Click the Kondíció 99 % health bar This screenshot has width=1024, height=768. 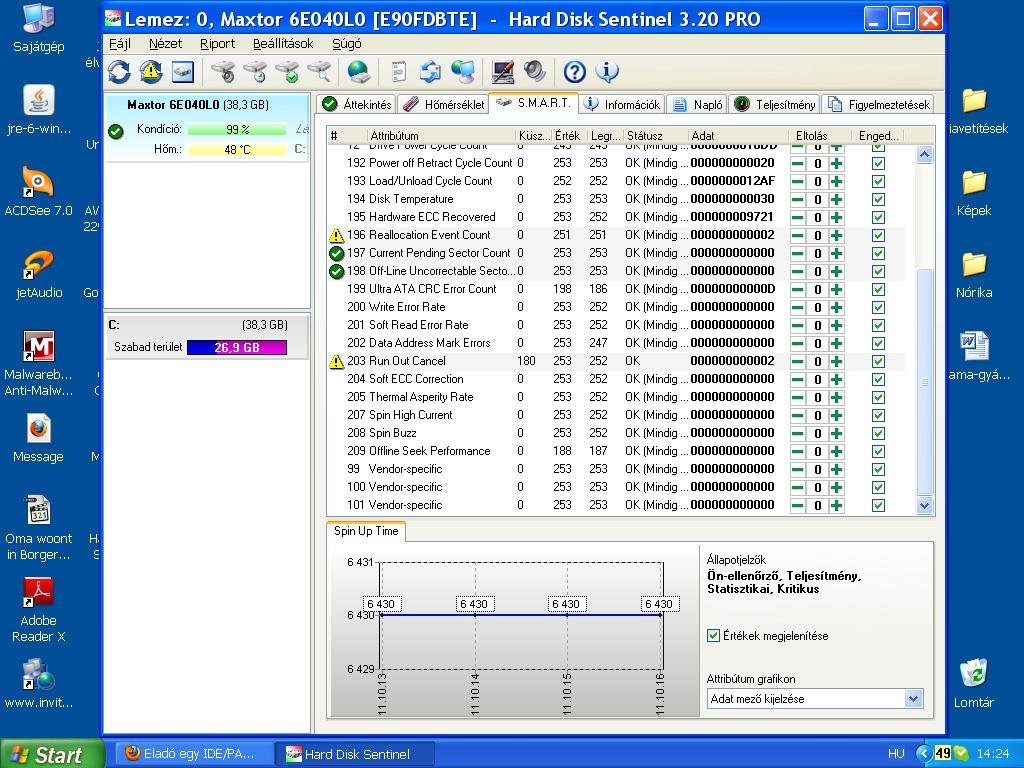[236, 129]
